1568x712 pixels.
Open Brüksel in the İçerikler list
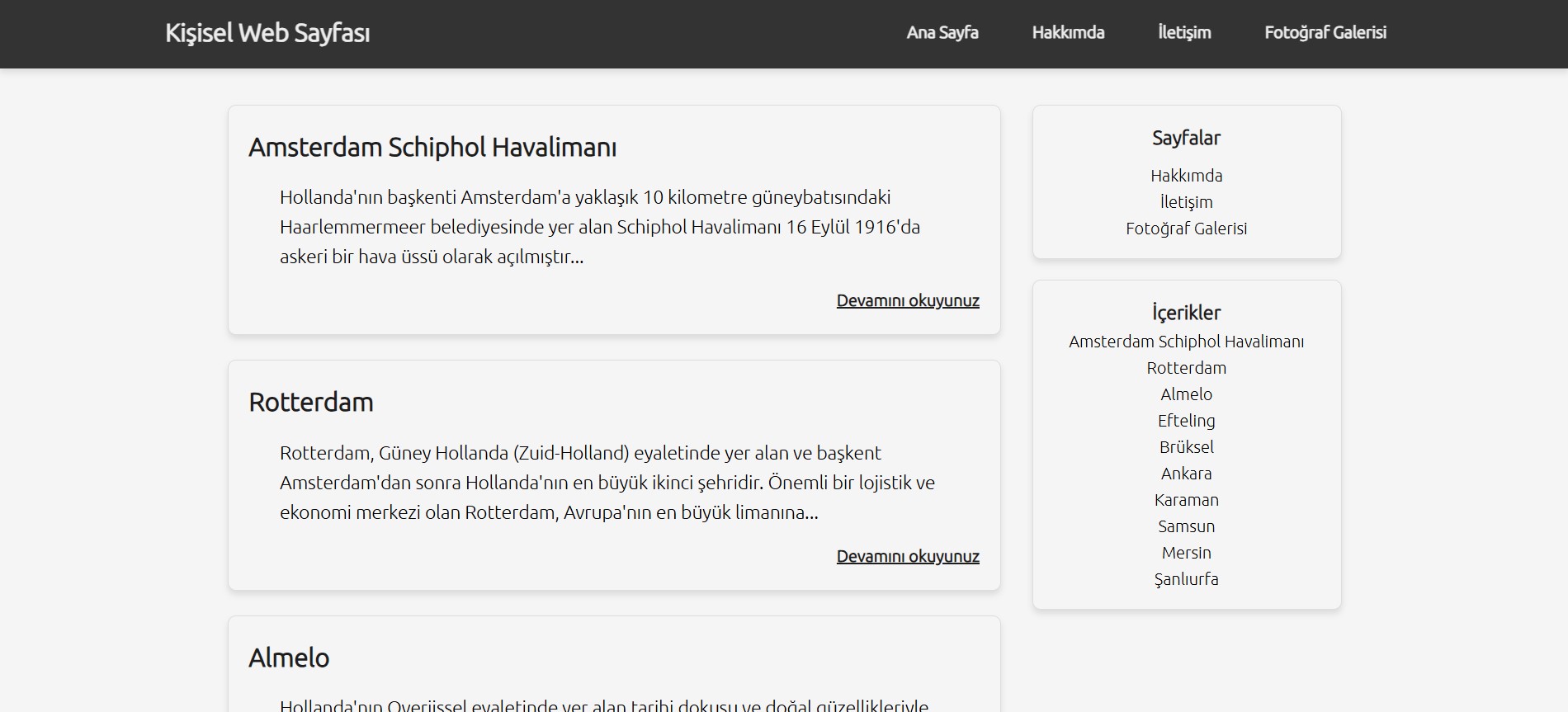click(x=1187, y=447)
